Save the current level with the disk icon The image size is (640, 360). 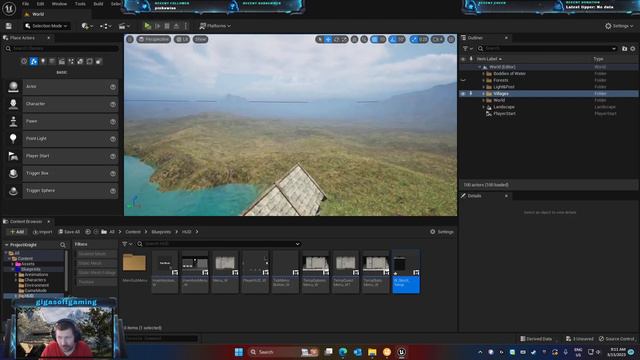(9, 26)
